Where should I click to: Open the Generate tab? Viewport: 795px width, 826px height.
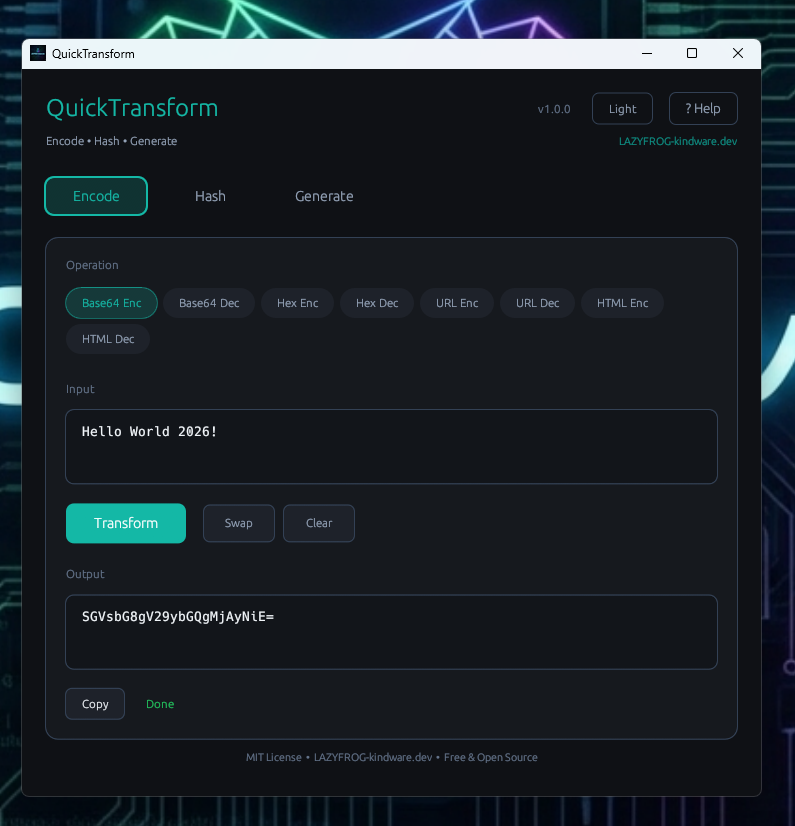tap(324, 196)
